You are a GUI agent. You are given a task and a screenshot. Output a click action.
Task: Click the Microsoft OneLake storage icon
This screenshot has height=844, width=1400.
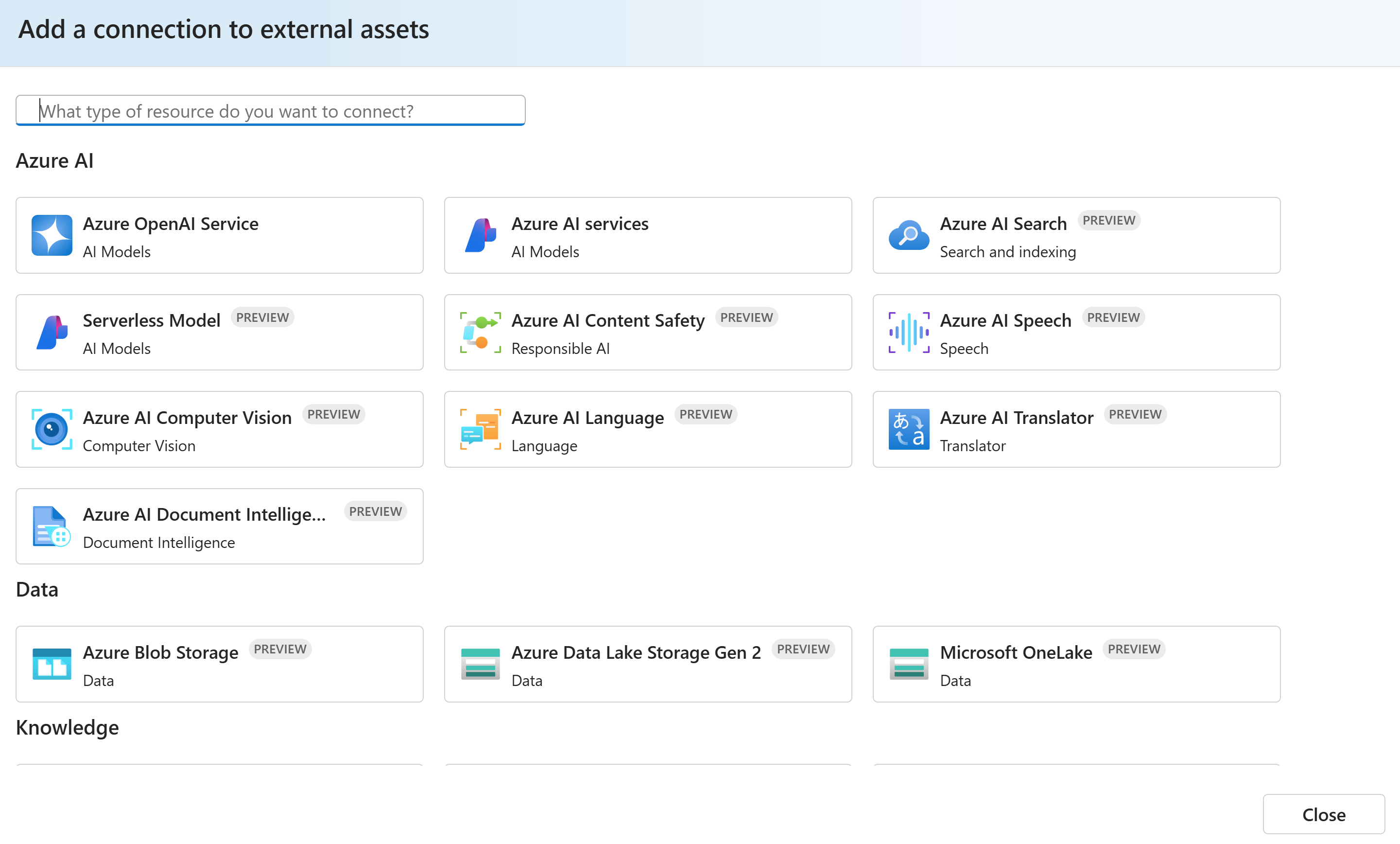pyautogui.click(x=909, y=664)
